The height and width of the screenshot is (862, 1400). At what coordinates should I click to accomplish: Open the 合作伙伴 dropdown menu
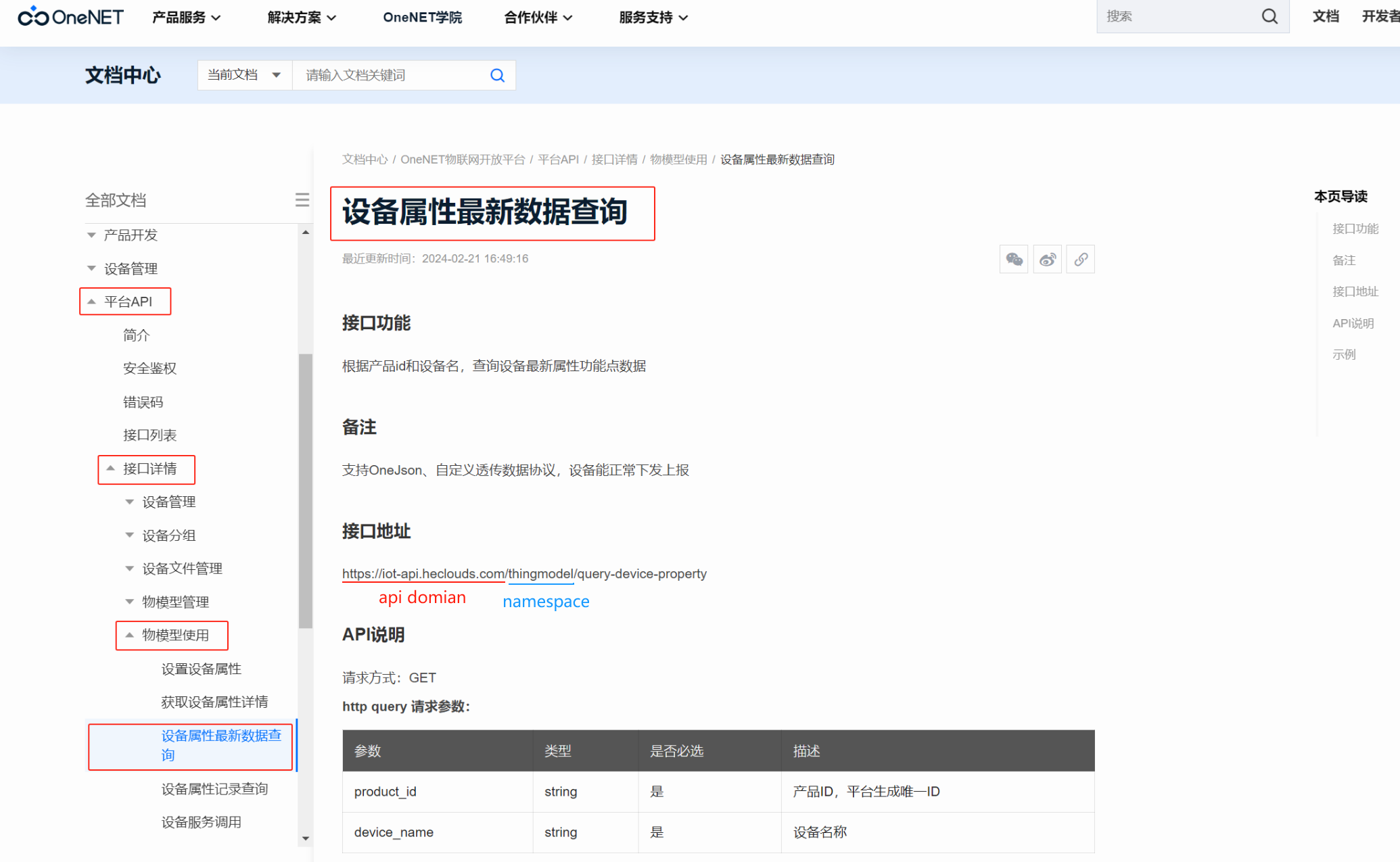pos(538,18)
